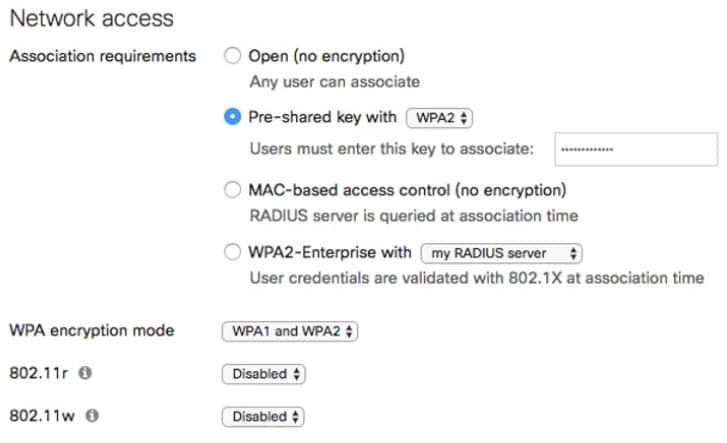Image resolution: width=727 pixels, height=443 pixels.
Task: Click the "Network access" section heading
Action: tap(91, 18)
